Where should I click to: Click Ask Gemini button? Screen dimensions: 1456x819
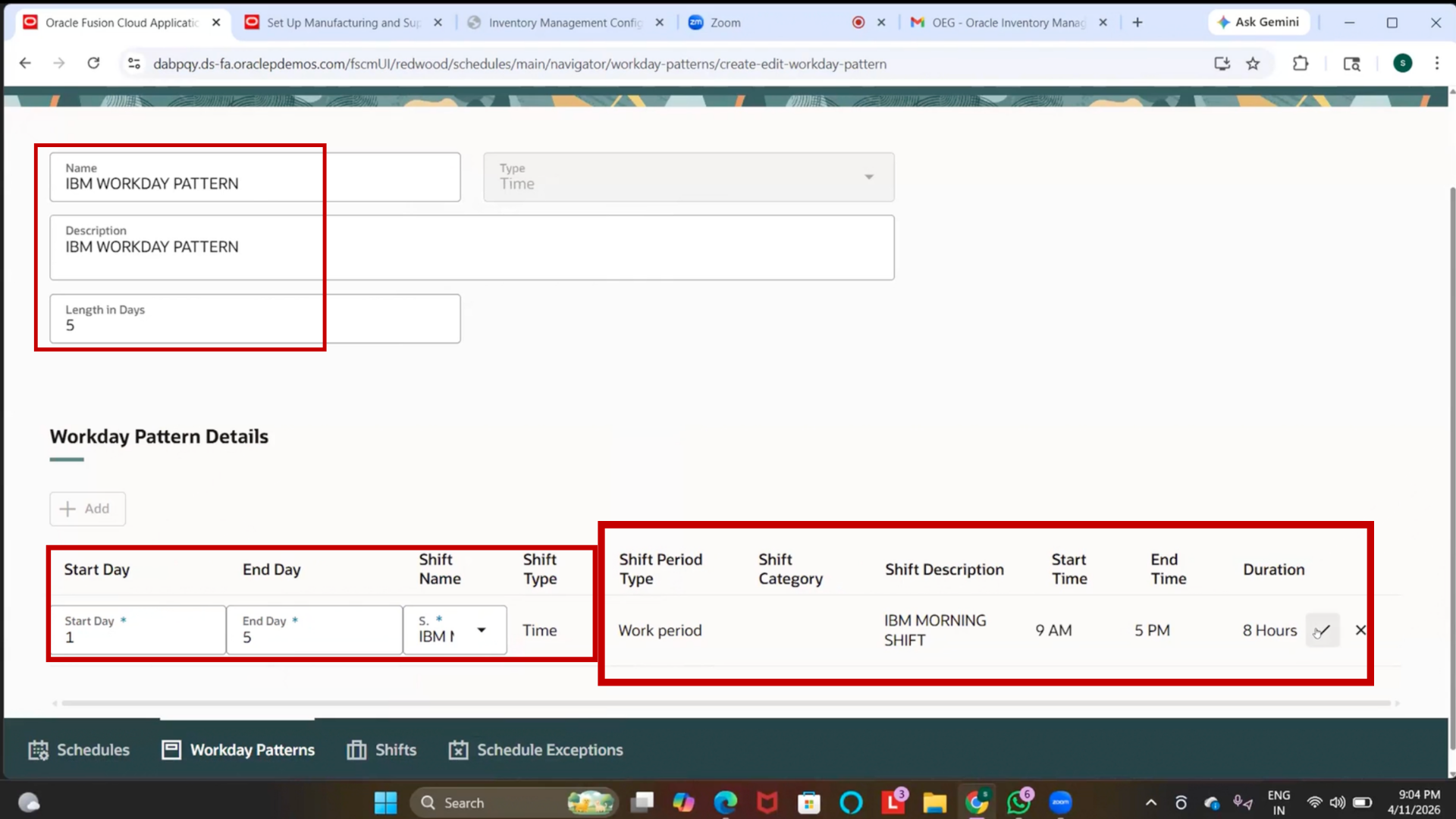1259,22
